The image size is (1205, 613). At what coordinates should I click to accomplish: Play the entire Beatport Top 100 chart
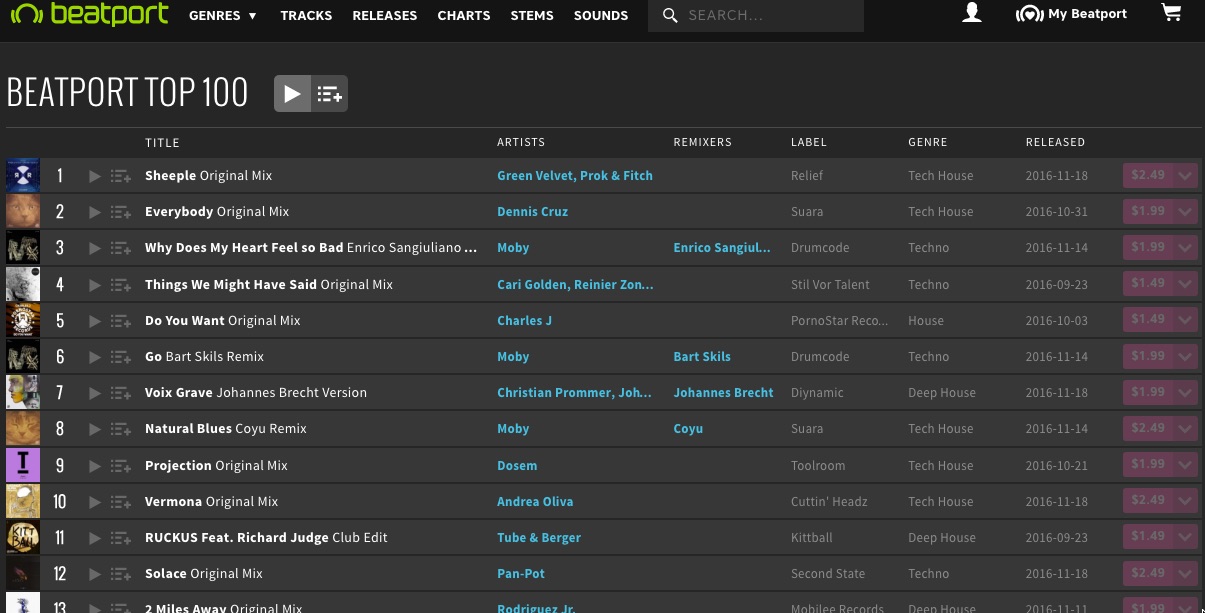[292, 94]
